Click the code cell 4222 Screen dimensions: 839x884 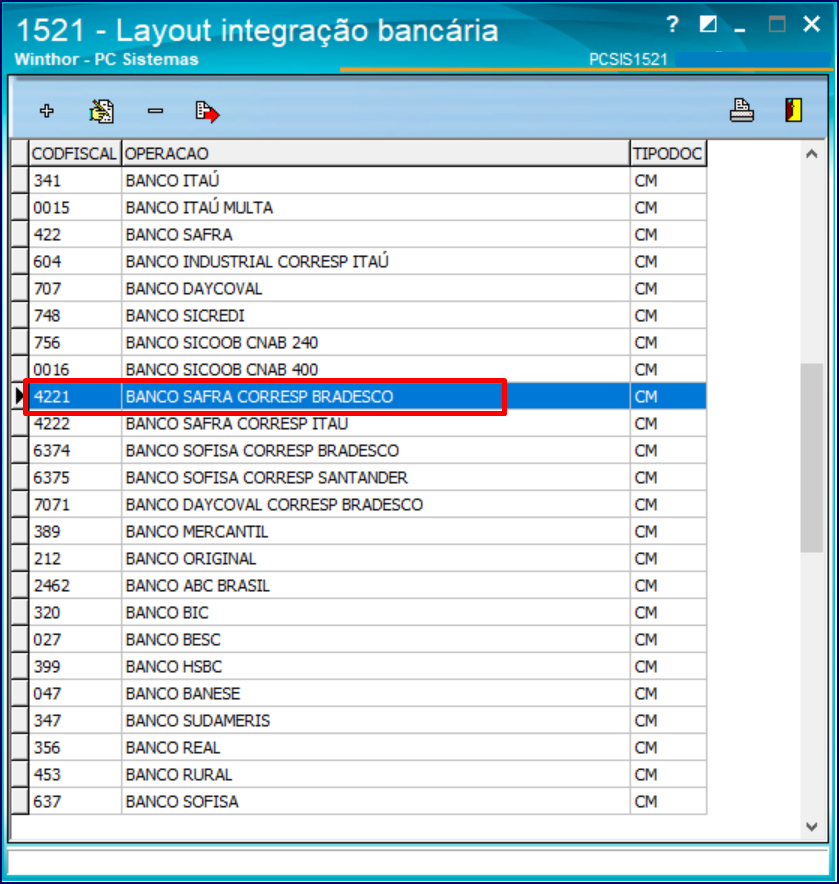(75, 423)
